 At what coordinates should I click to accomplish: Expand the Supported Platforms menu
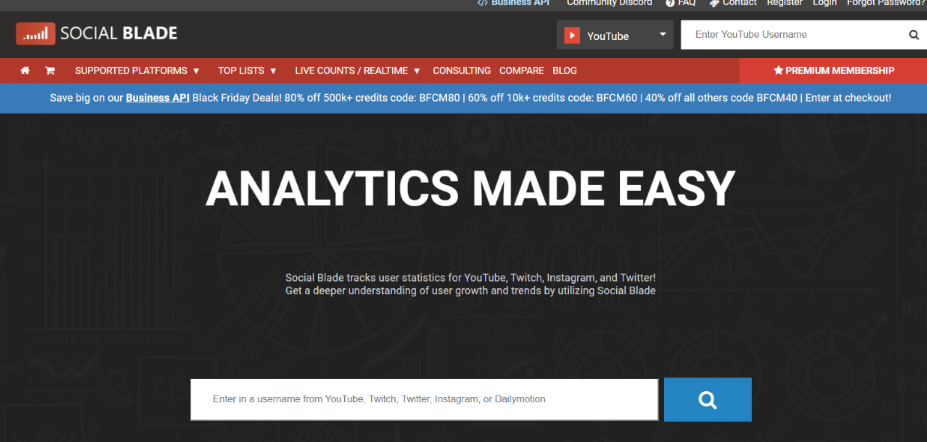coord(137,71)
